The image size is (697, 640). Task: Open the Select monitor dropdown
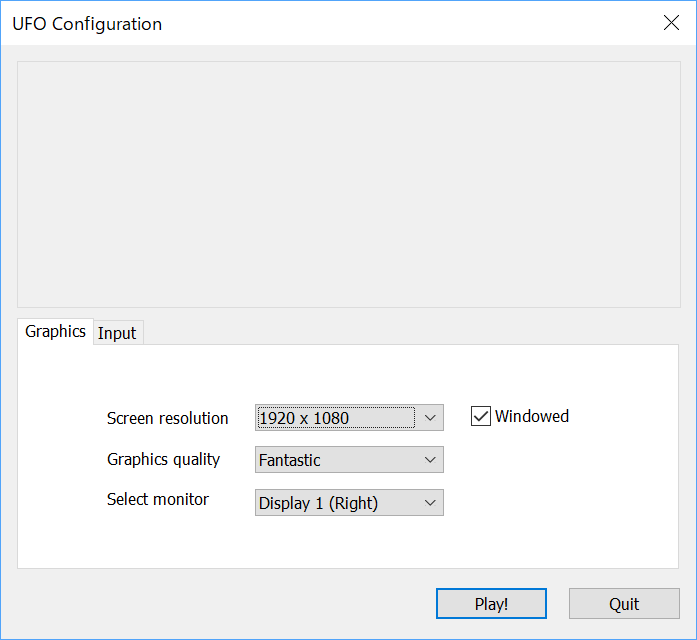[348, 503]
